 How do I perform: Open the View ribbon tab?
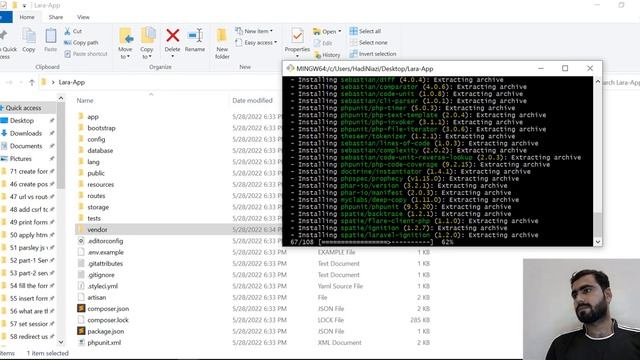point(83,17)
